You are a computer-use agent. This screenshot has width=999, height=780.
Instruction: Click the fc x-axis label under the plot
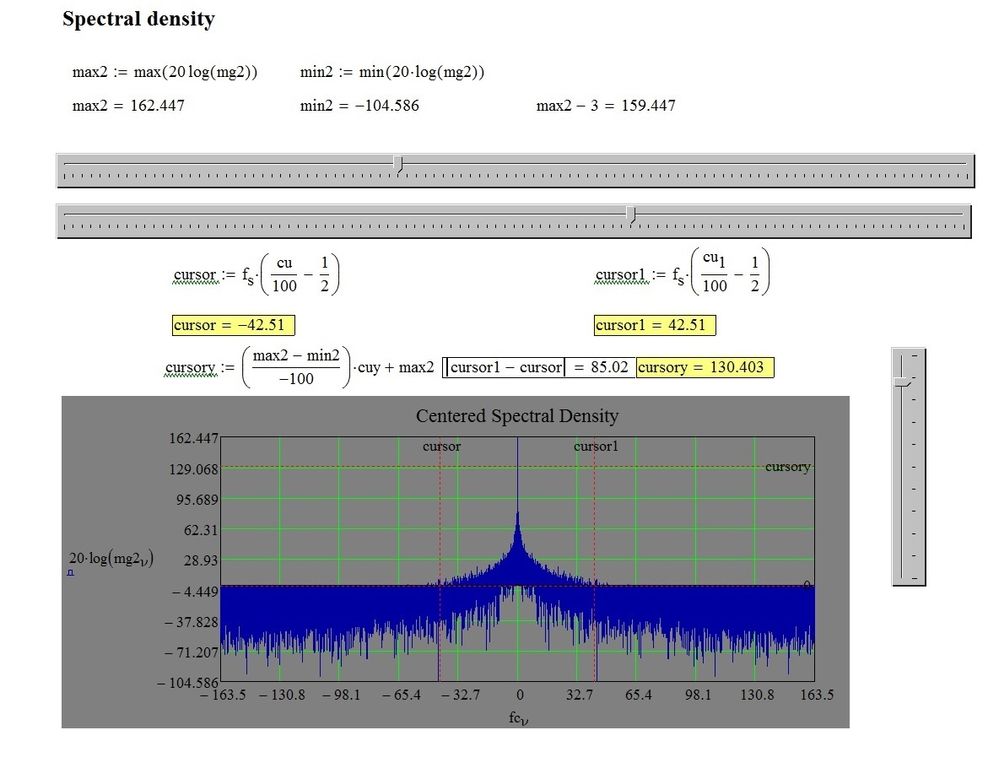[x=519, y=718]
